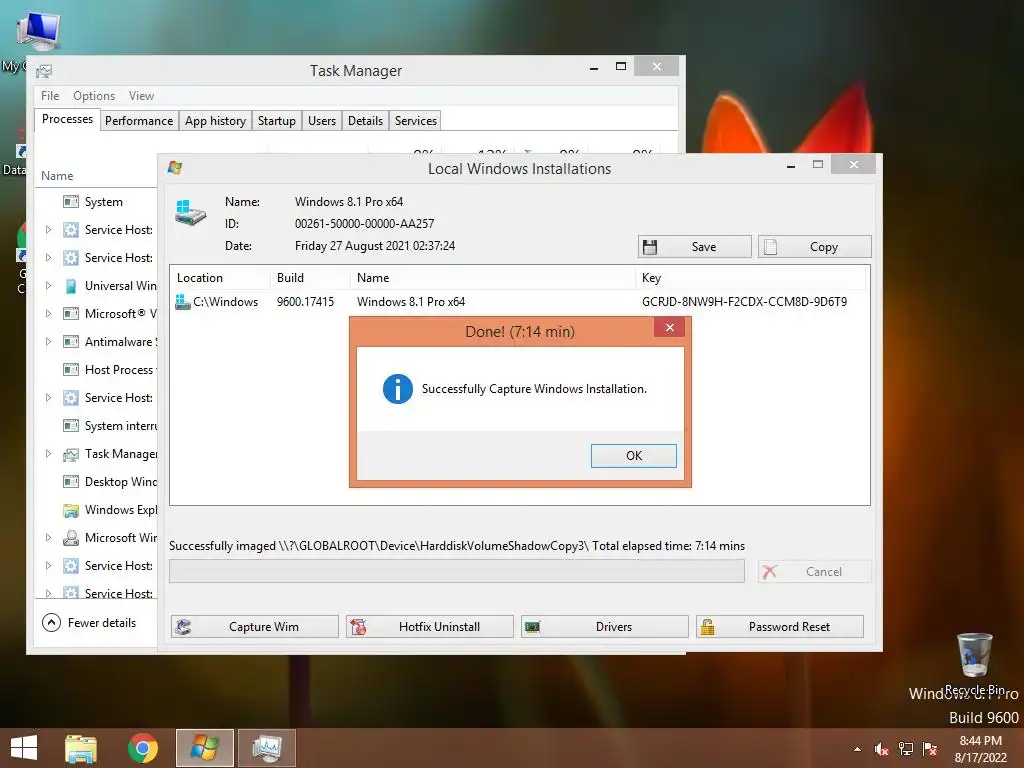This screenshot has height=768, width=1024.
Task: Expand the Universal Win process row
Action: 48,285
